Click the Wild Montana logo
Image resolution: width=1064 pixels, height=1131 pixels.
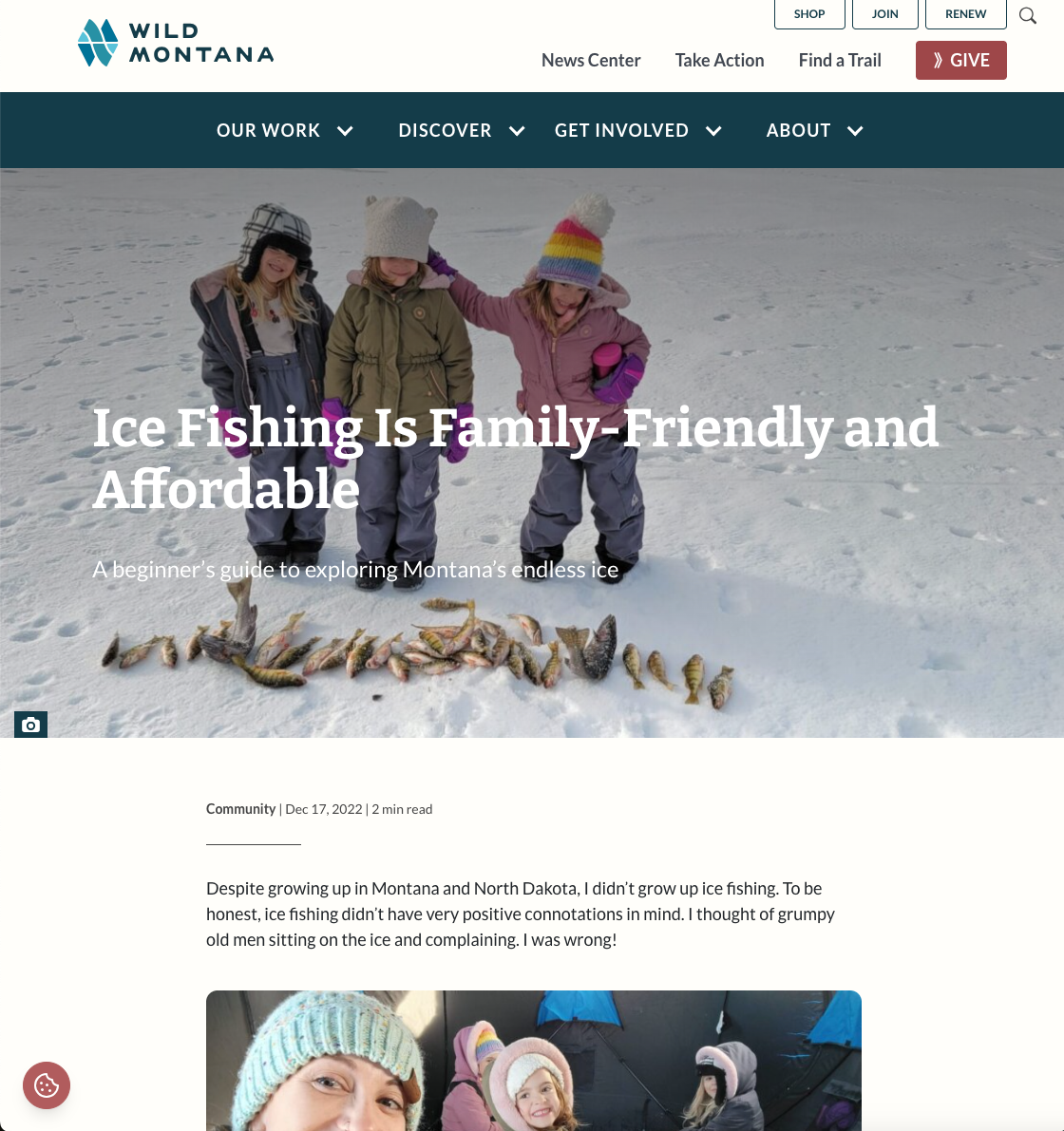click(176, 43)
